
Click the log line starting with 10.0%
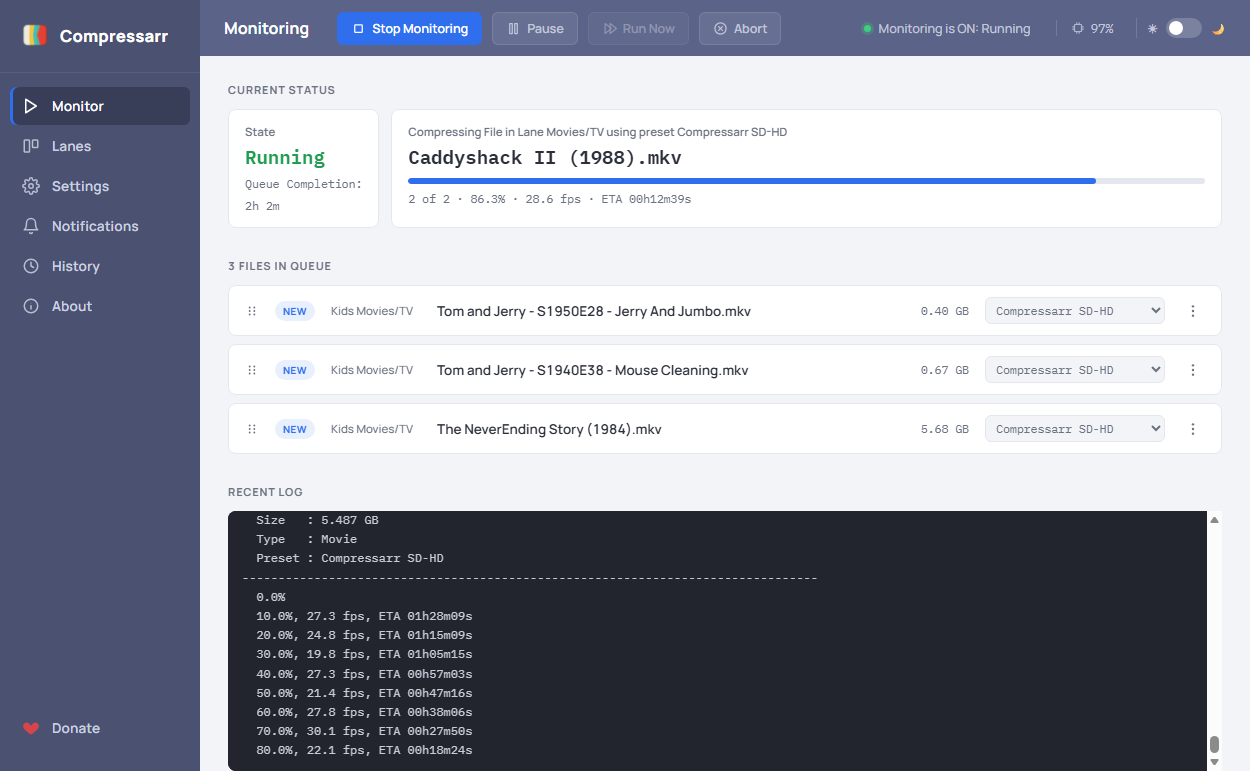click(x=364, y=616)
